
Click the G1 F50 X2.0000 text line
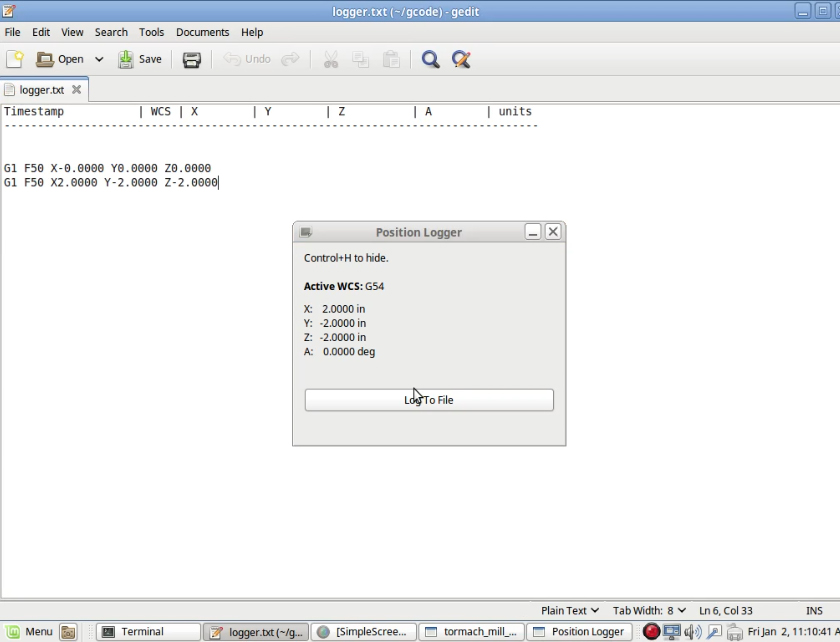coord(110,182)
